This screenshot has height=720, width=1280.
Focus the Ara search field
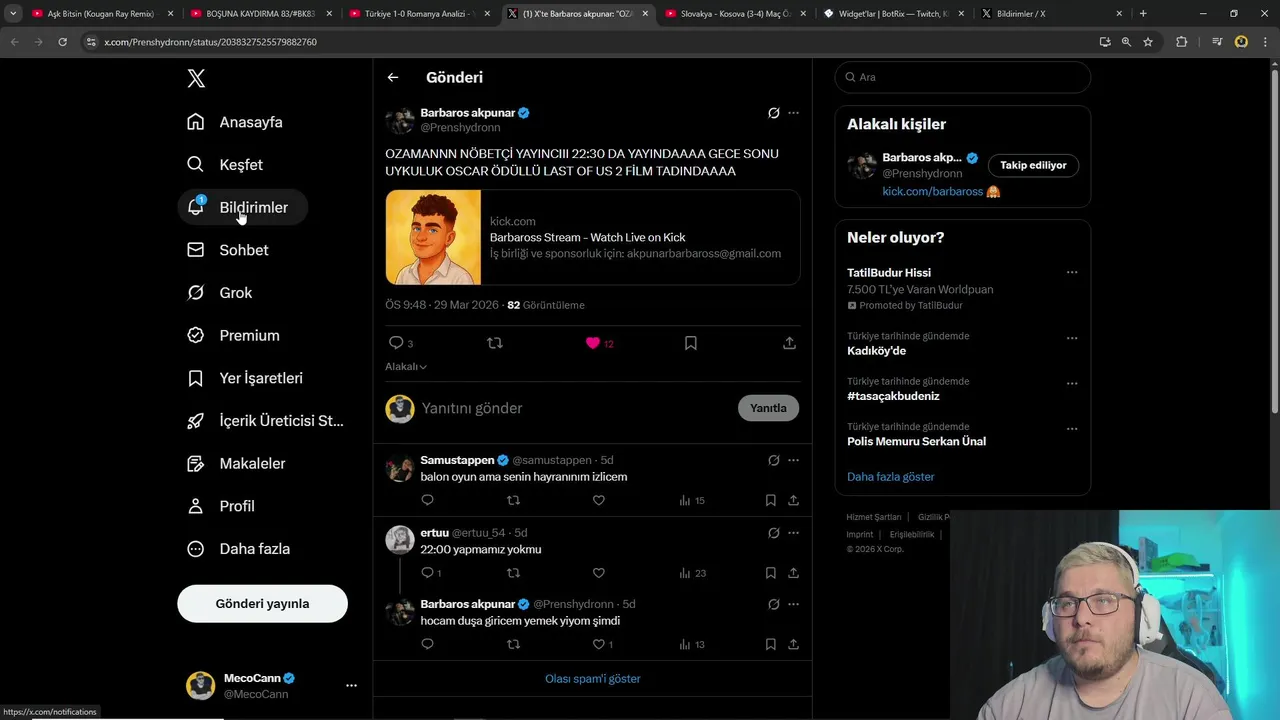[965, 77]
